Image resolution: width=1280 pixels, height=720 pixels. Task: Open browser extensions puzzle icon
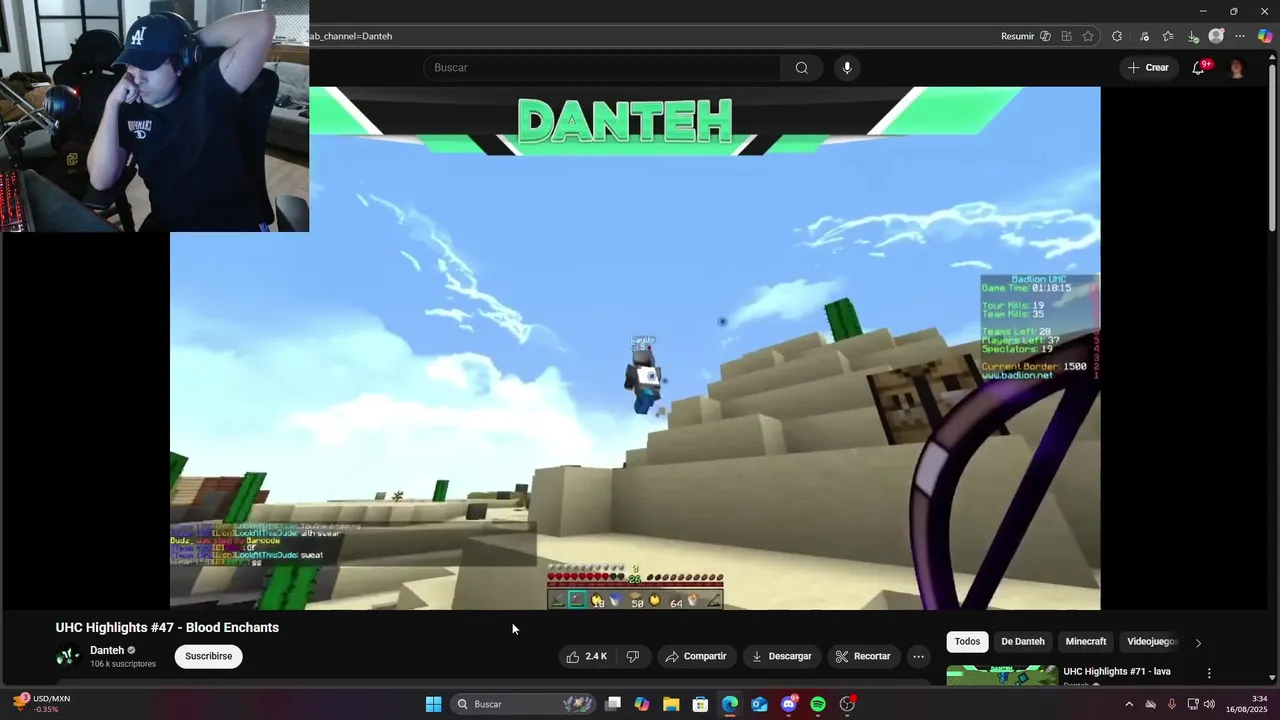pos(1117,36)
